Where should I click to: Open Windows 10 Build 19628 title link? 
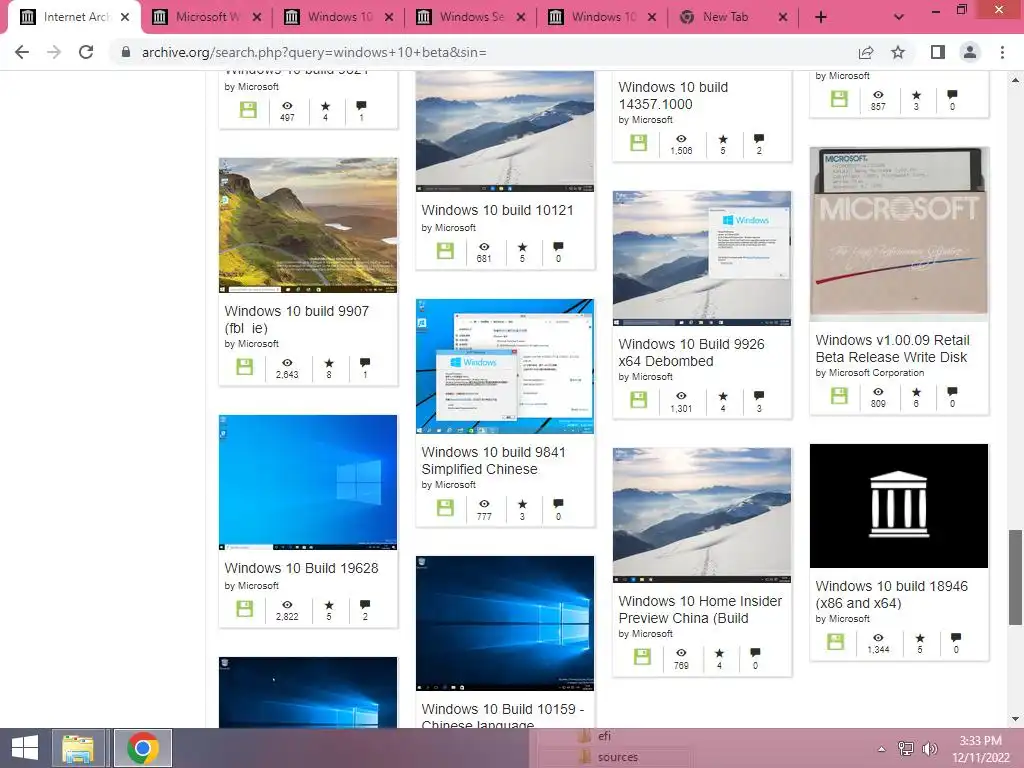click(301, 568)
